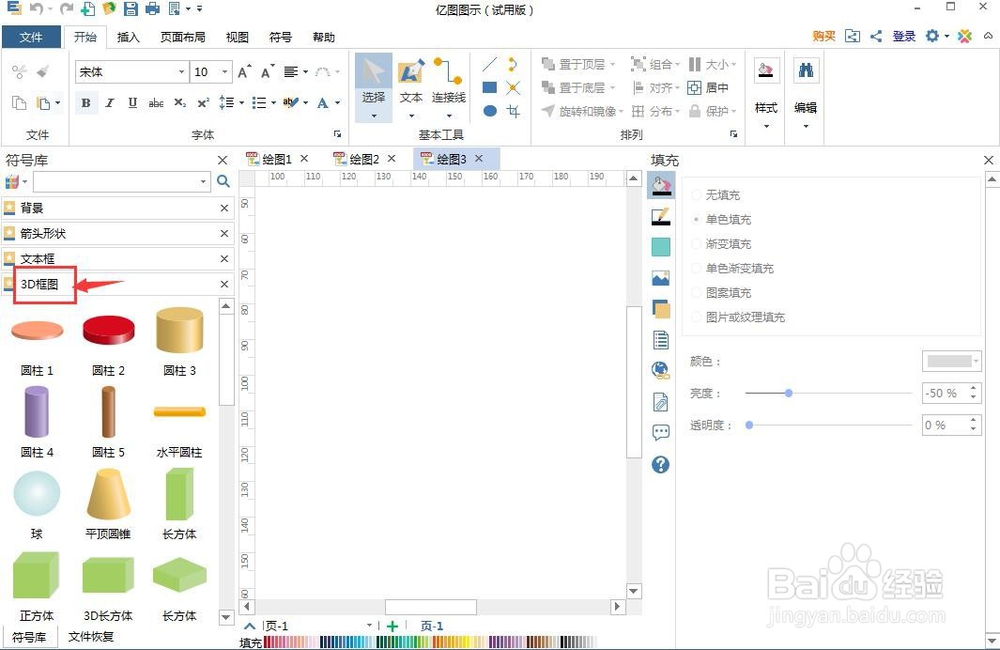Screen dimensions: 1000x650
Task: Click the help question mark icon
Action: (660, 464)
